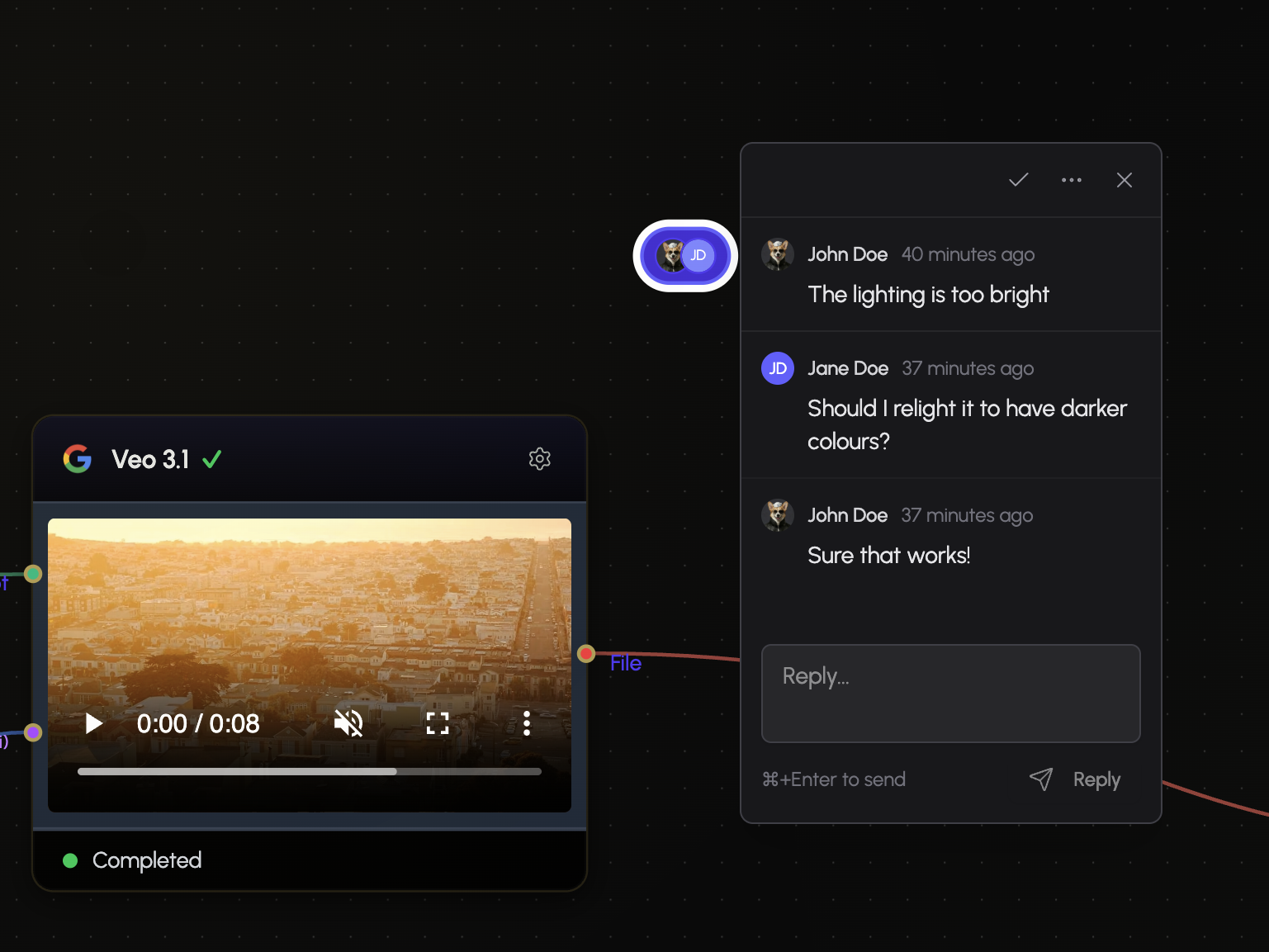Play the Veo 3.1 video
The image size is (1269, 952).
[x=94, y=724]
